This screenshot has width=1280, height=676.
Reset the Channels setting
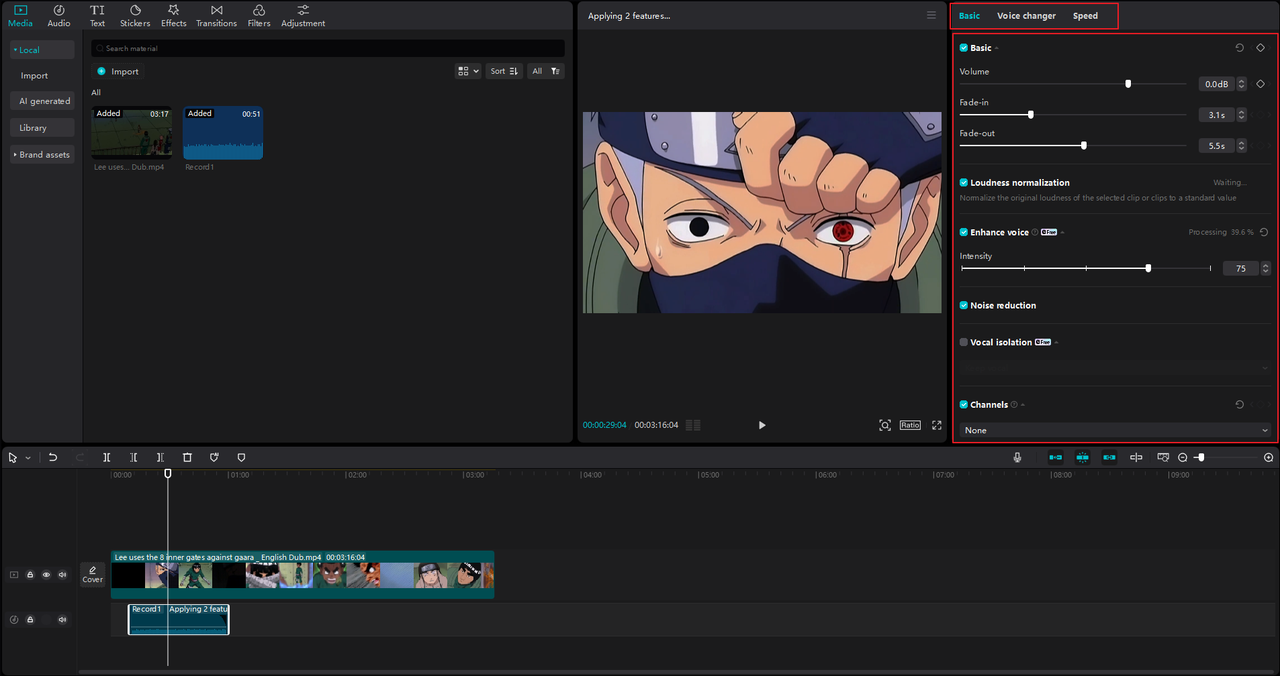(1240, 405)
